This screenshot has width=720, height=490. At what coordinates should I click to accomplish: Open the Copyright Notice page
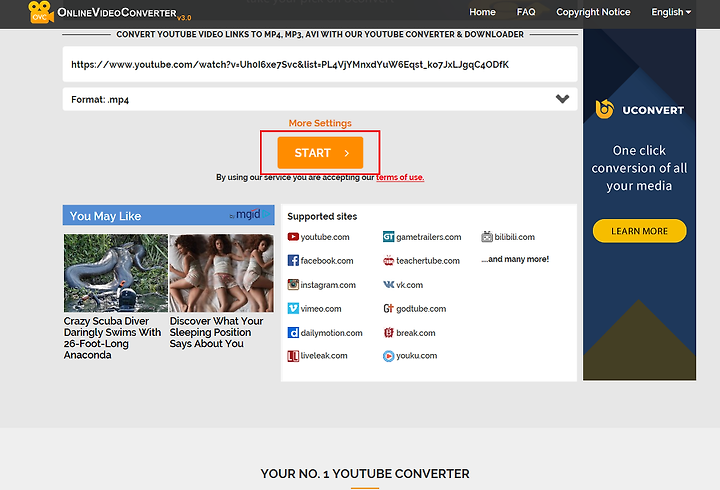click(x=593, y=12)
